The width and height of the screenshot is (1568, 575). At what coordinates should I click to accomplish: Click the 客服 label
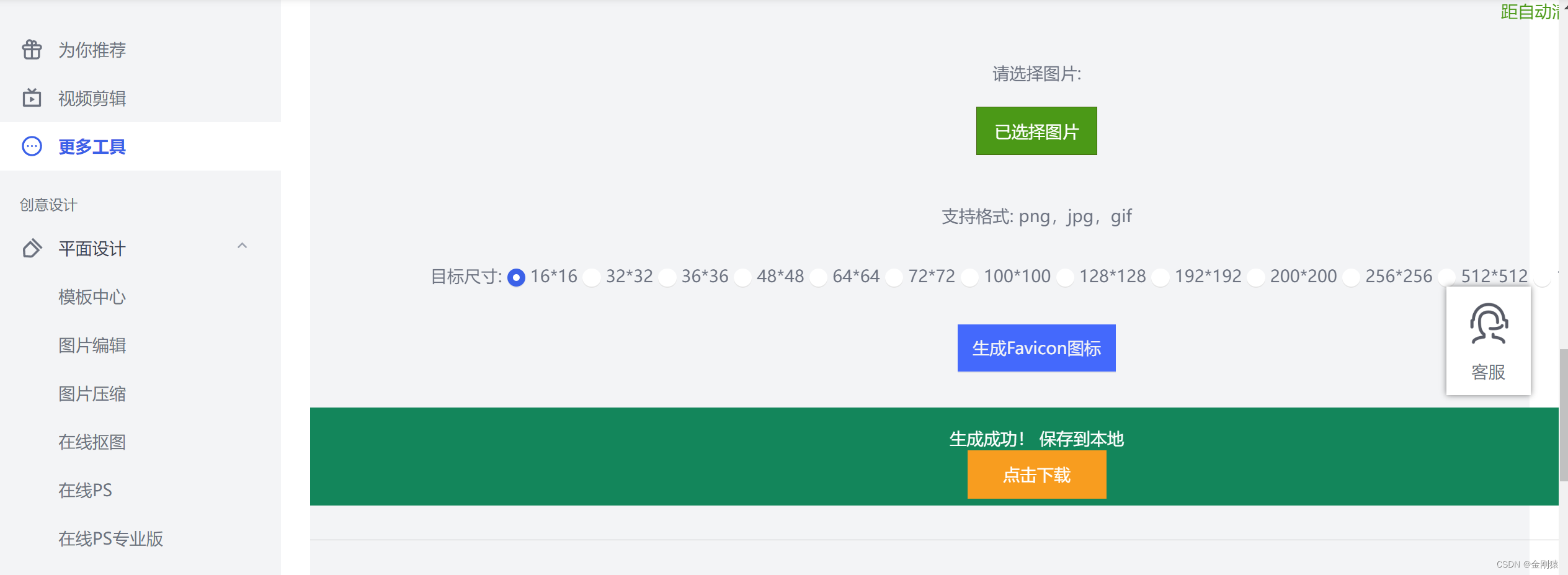(x=1488, y=372)
